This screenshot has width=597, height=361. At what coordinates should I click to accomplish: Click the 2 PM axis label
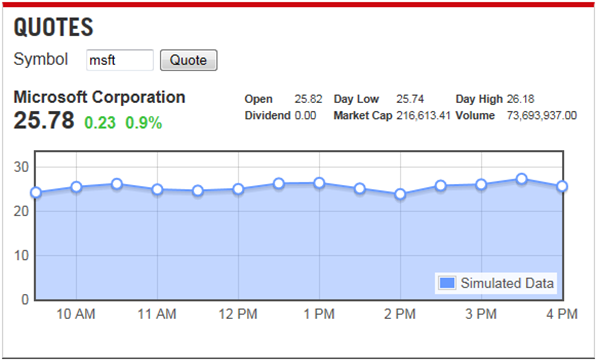pos(400,314)
